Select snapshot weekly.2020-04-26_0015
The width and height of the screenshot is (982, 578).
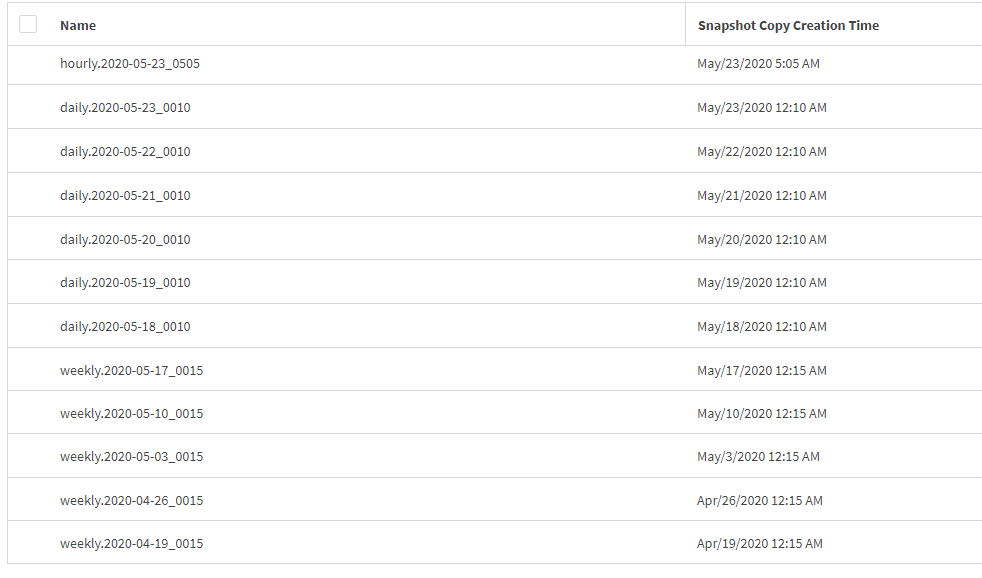(x=131, y=501)
